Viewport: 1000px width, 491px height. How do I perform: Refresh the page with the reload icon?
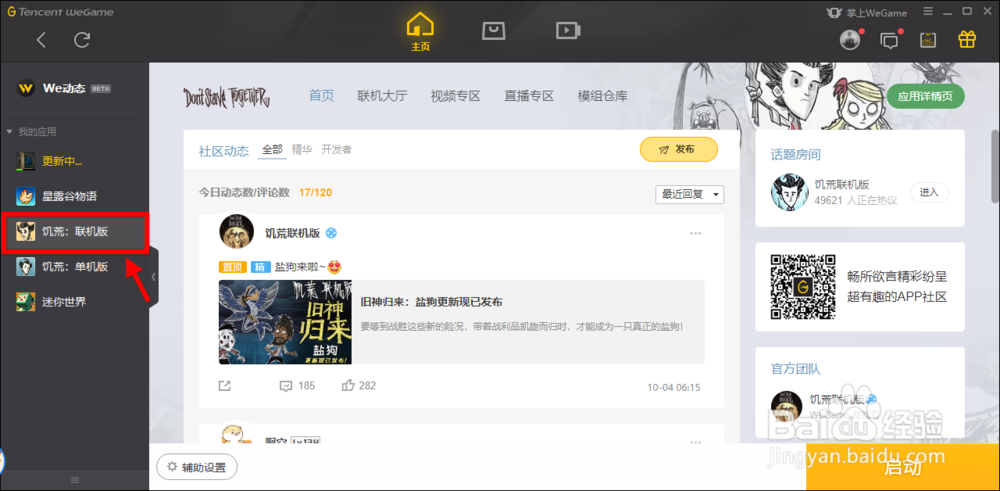click(x=82, y=40)
